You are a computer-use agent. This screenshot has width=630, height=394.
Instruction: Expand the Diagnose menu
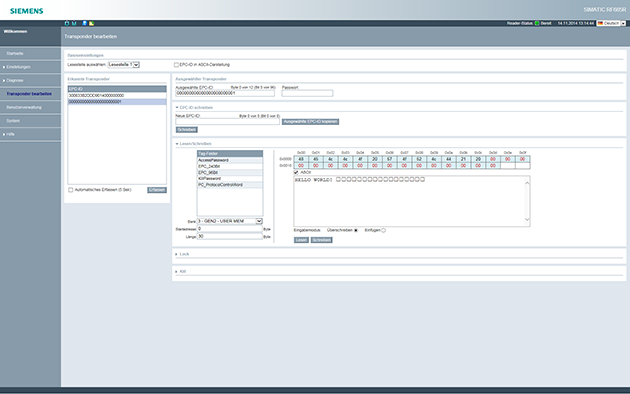click(x=14, y=80)
